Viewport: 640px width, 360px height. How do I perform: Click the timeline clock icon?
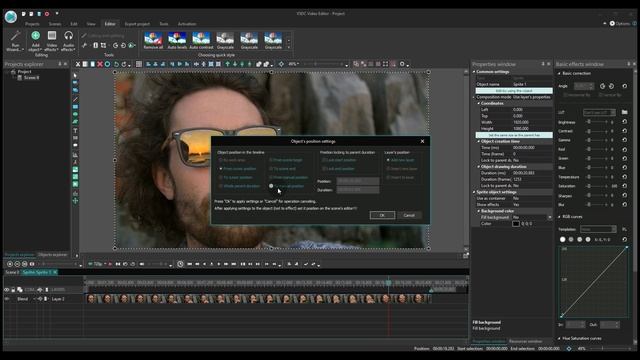point(180,264)
